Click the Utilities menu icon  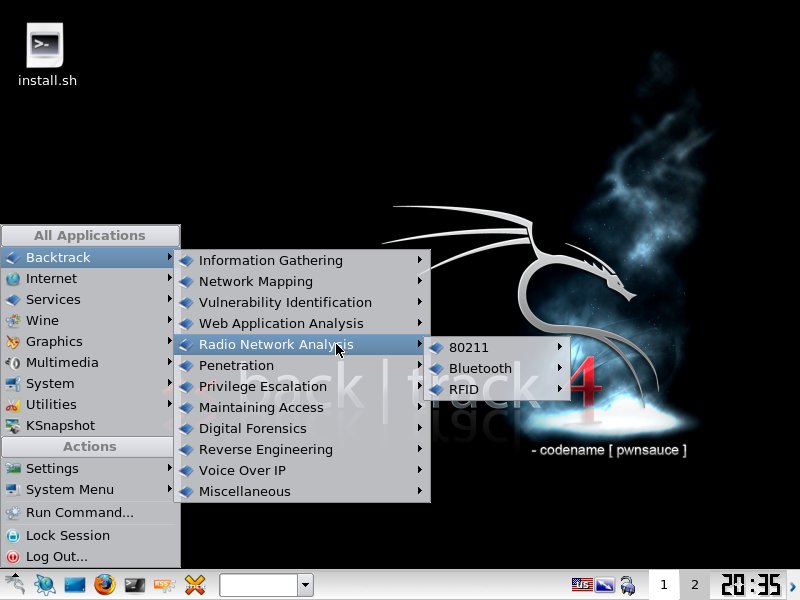[13, 405]
